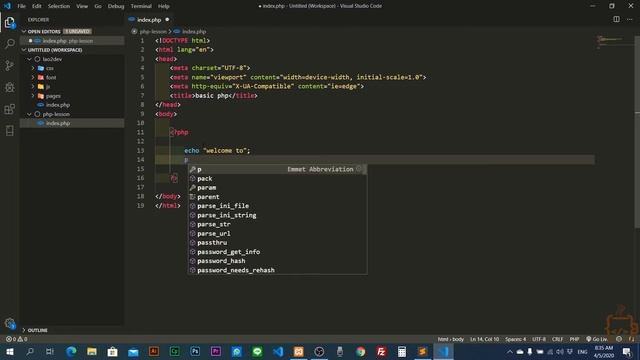Open the activity bar icon below Extensions
The height and width of the screenshot is (360, 640).
pos(9,131)
